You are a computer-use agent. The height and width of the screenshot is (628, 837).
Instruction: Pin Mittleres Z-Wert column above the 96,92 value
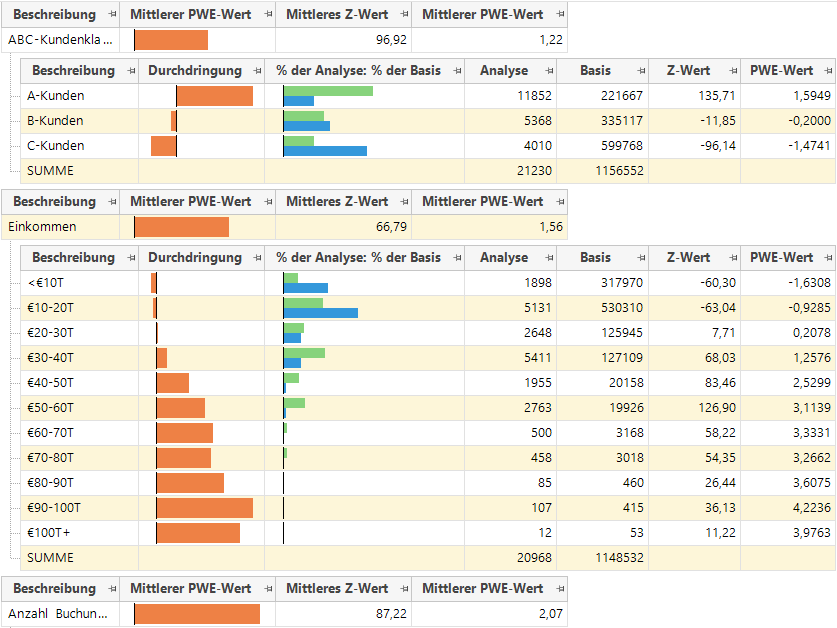[x=405, y=14]
